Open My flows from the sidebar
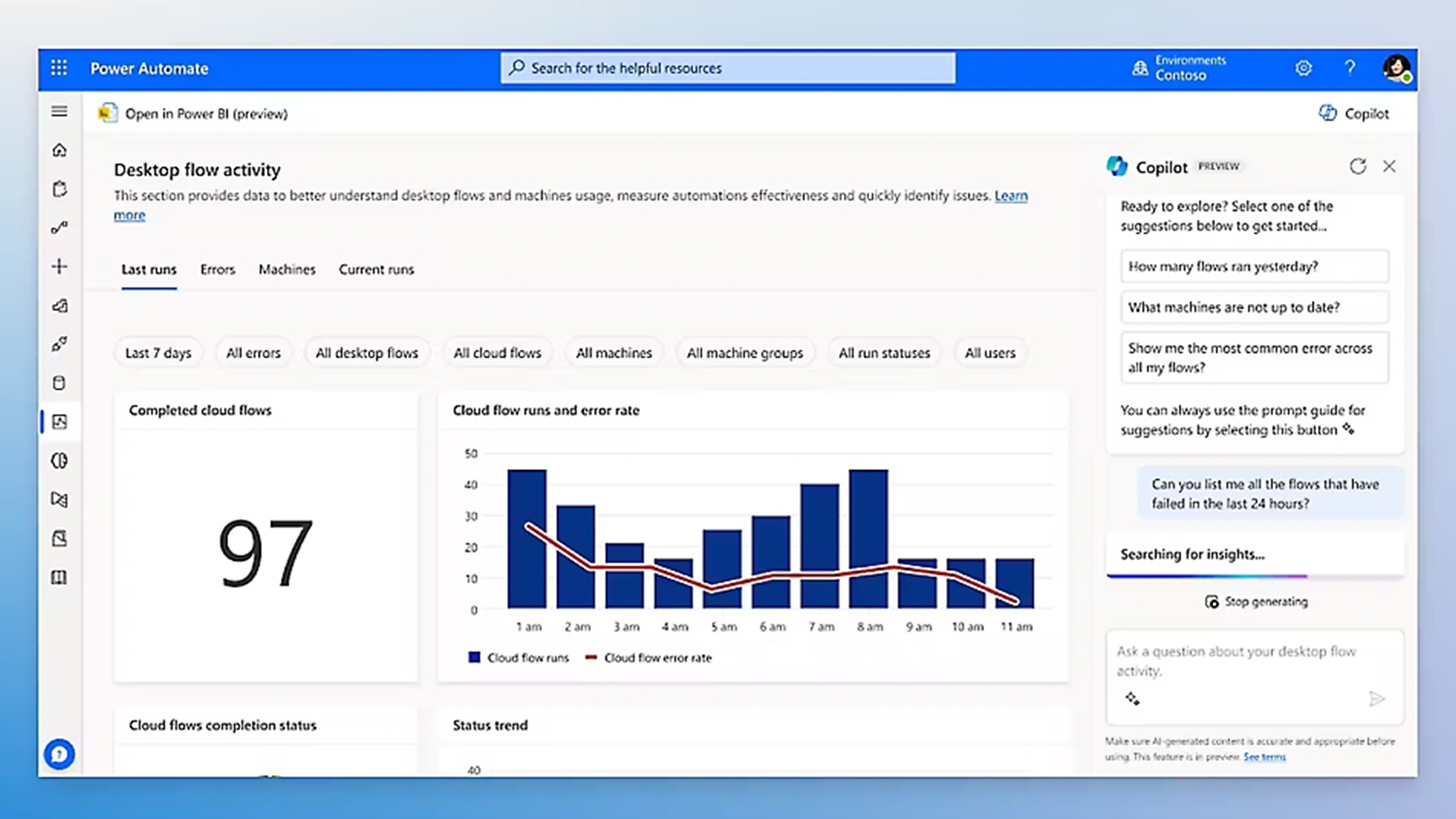 click(x=59, y=227)
